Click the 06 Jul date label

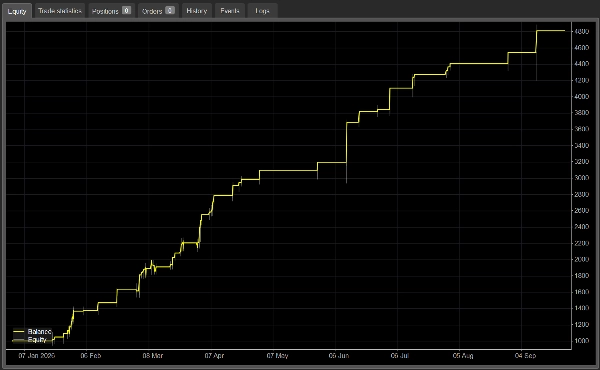pos(400,355)
